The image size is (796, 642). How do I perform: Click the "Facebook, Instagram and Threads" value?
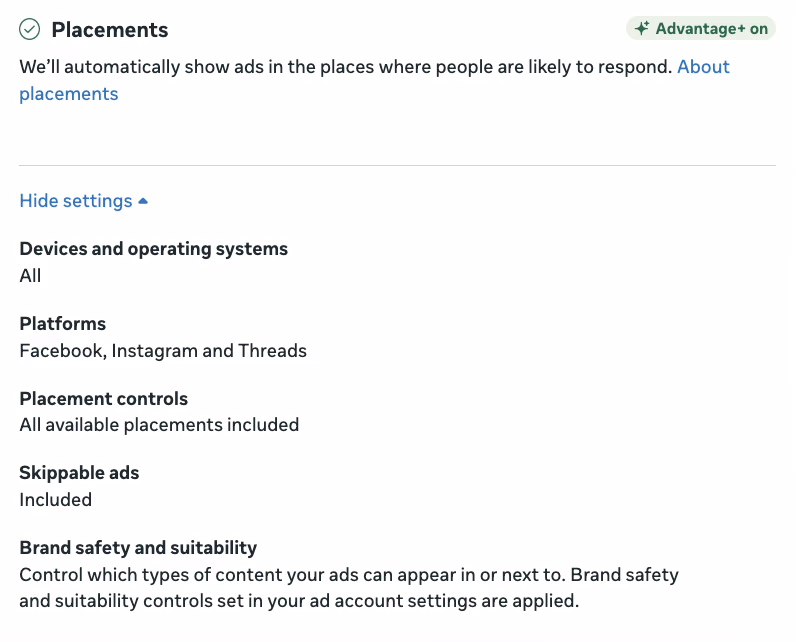tap(163, 351)
